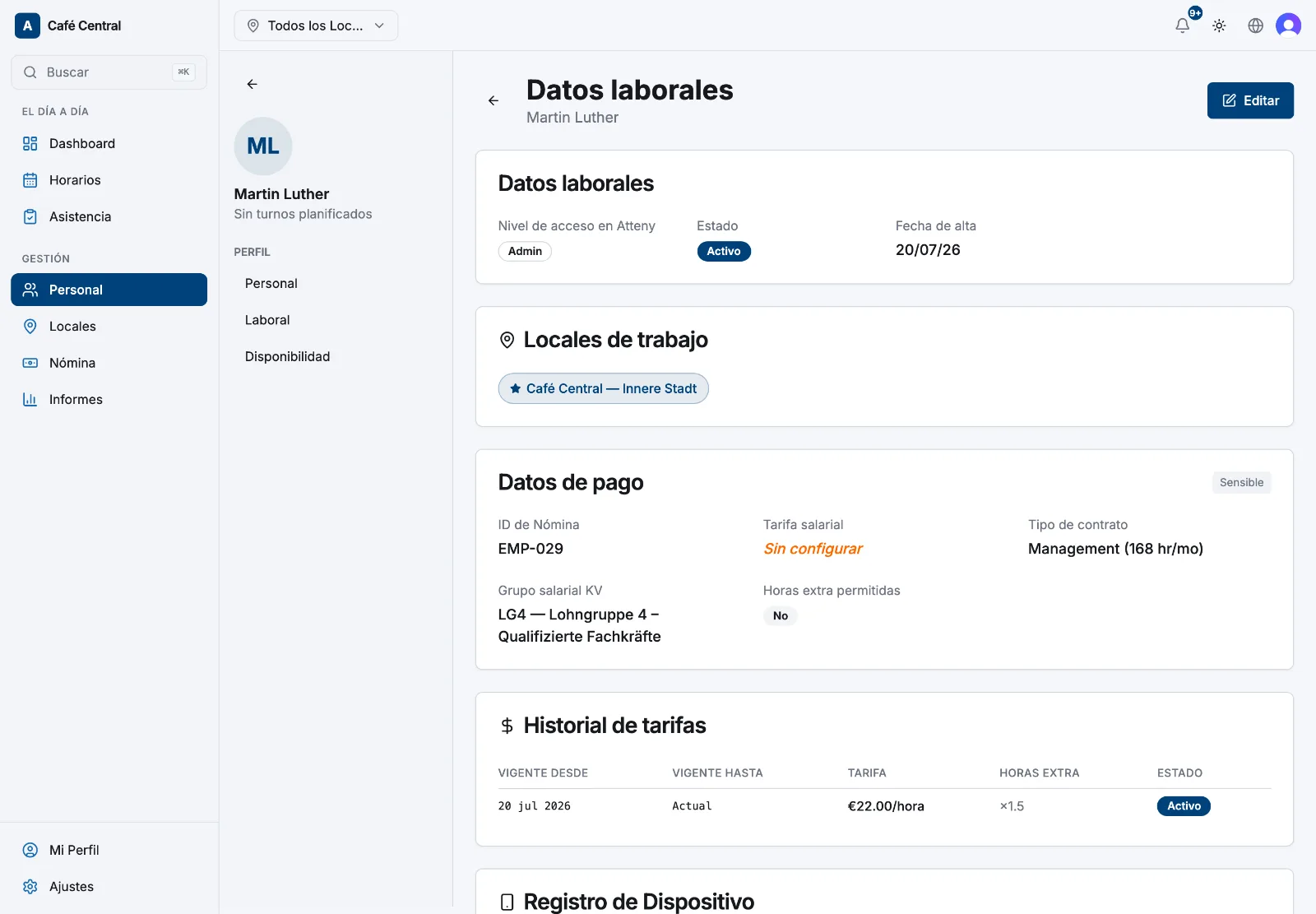Click the Mi Perfil user icon
Viewport: 1316px width, 914px height.
(30, 850)
